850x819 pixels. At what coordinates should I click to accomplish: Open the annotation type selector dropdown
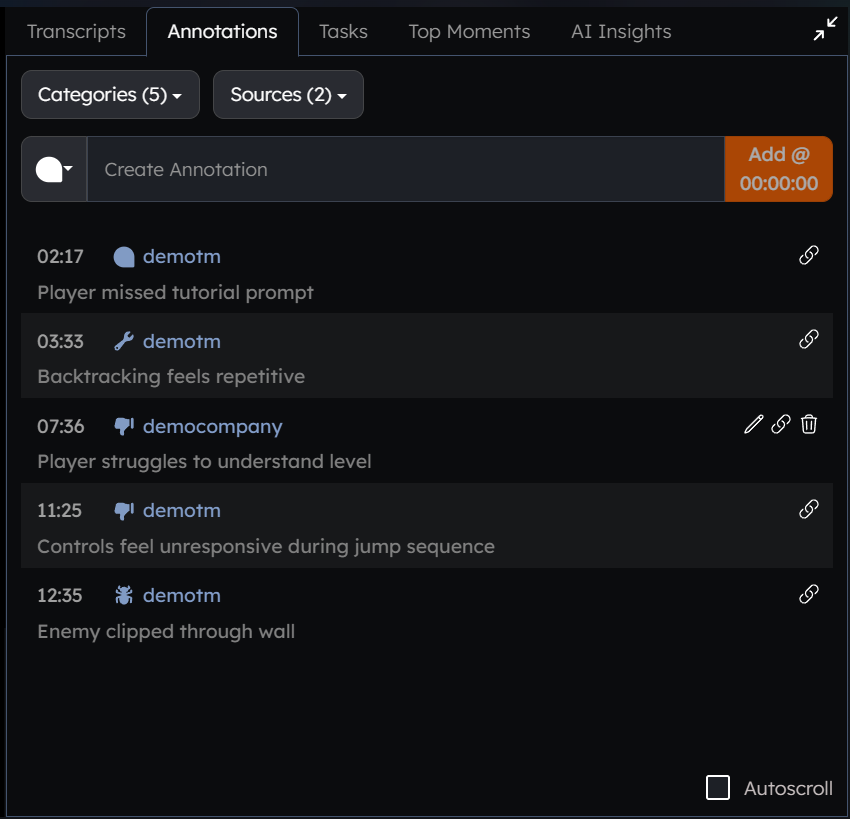pyautogui.click(x=54, y=169)
